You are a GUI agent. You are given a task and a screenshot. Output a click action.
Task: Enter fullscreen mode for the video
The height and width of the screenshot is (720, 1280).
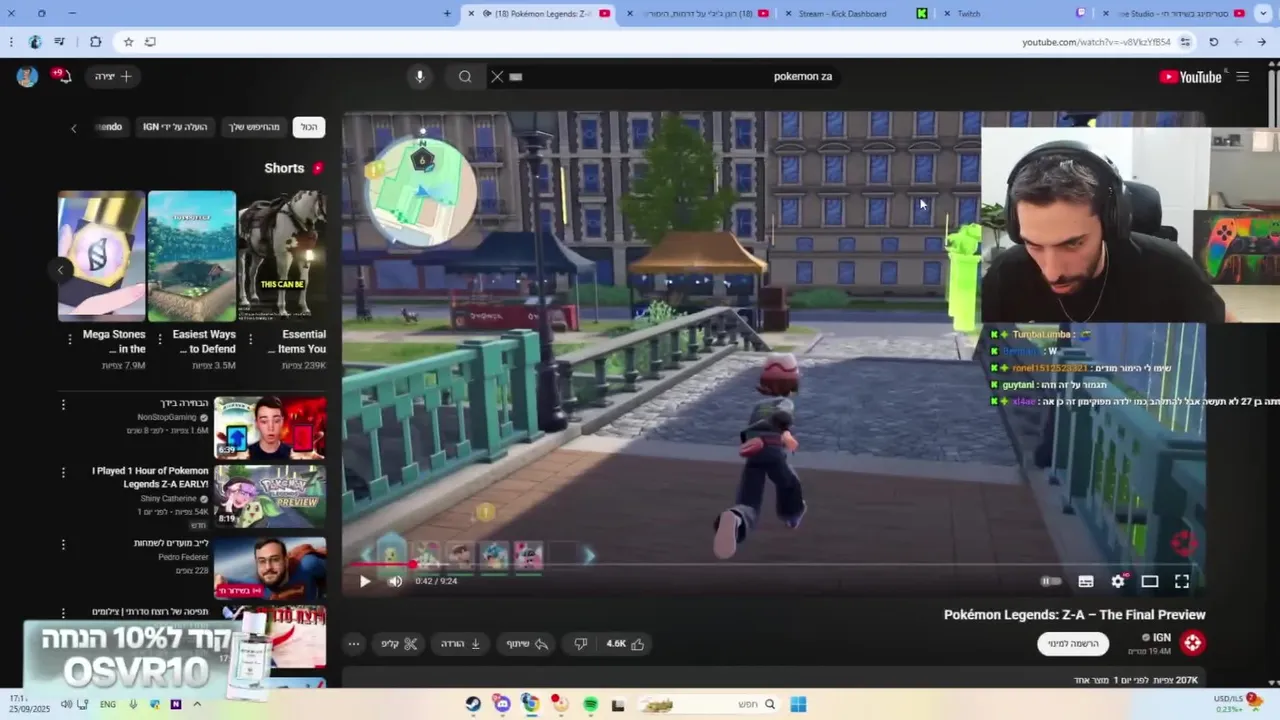click(x=1182, y=581)
